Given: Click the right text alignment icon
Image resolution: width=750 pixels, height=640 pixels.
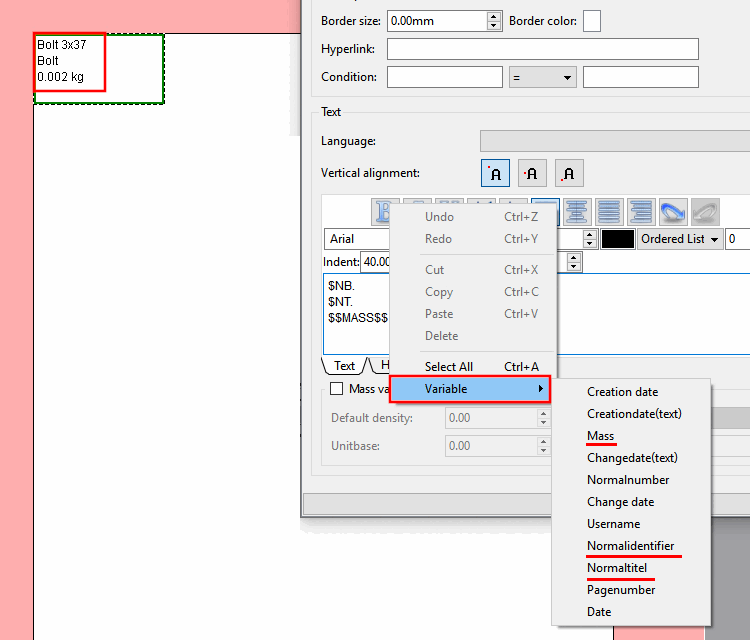Looking at the screenshot, I should click(641, 211).
